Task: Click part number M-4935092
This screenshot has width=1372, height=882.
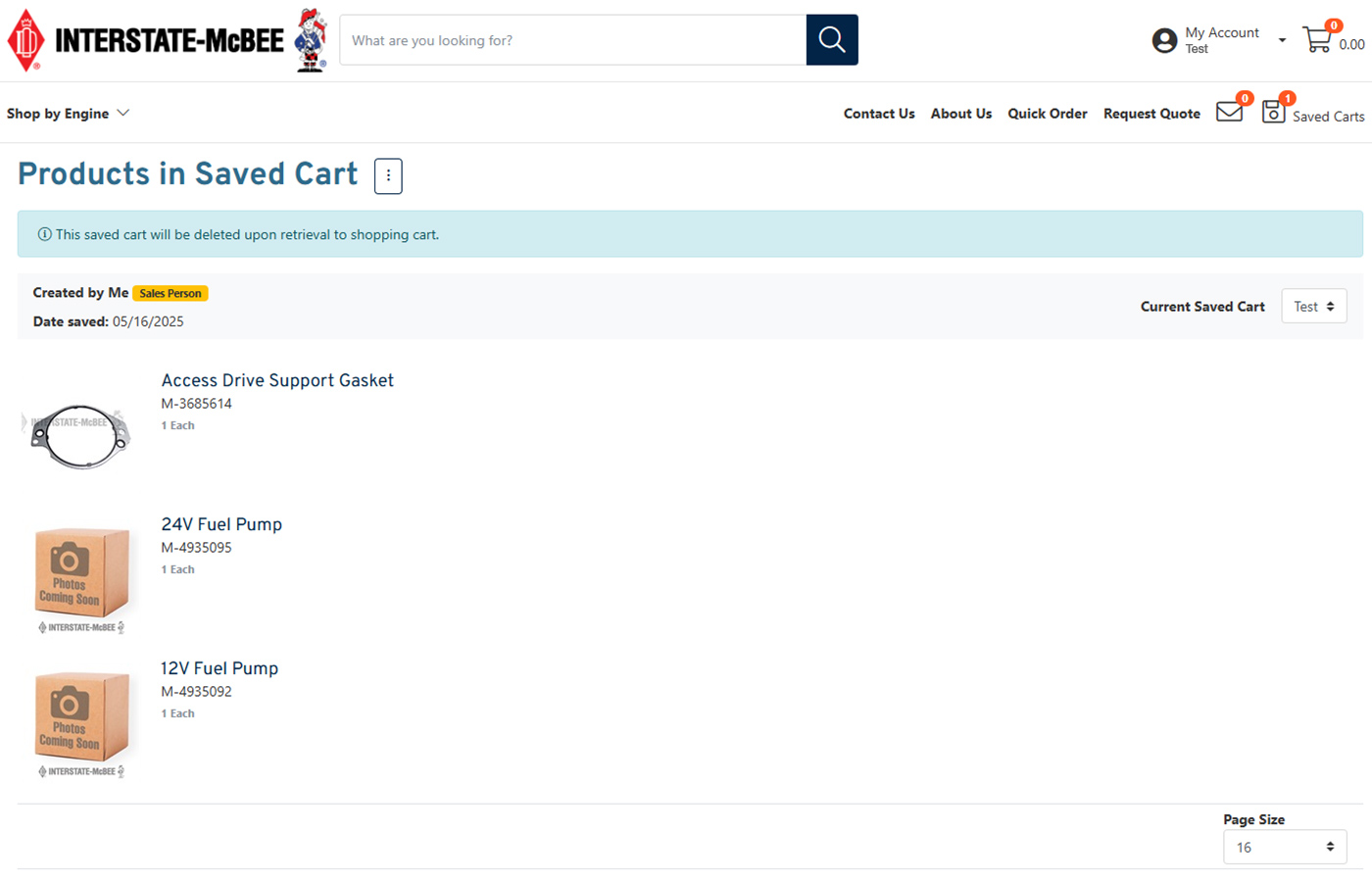Action: (196, 692)
